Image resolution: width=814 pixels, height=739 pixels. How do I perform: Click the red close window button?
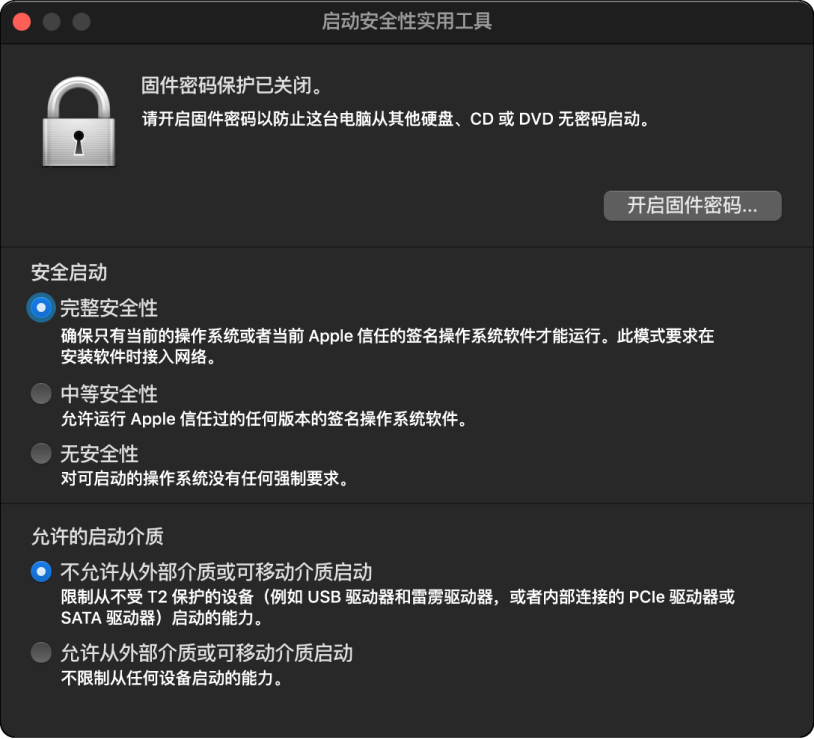21,21
